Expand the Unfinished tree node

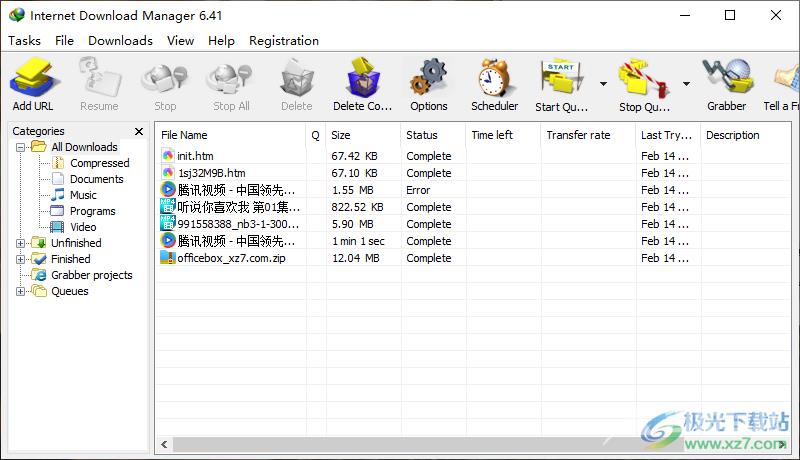point(20,243)
